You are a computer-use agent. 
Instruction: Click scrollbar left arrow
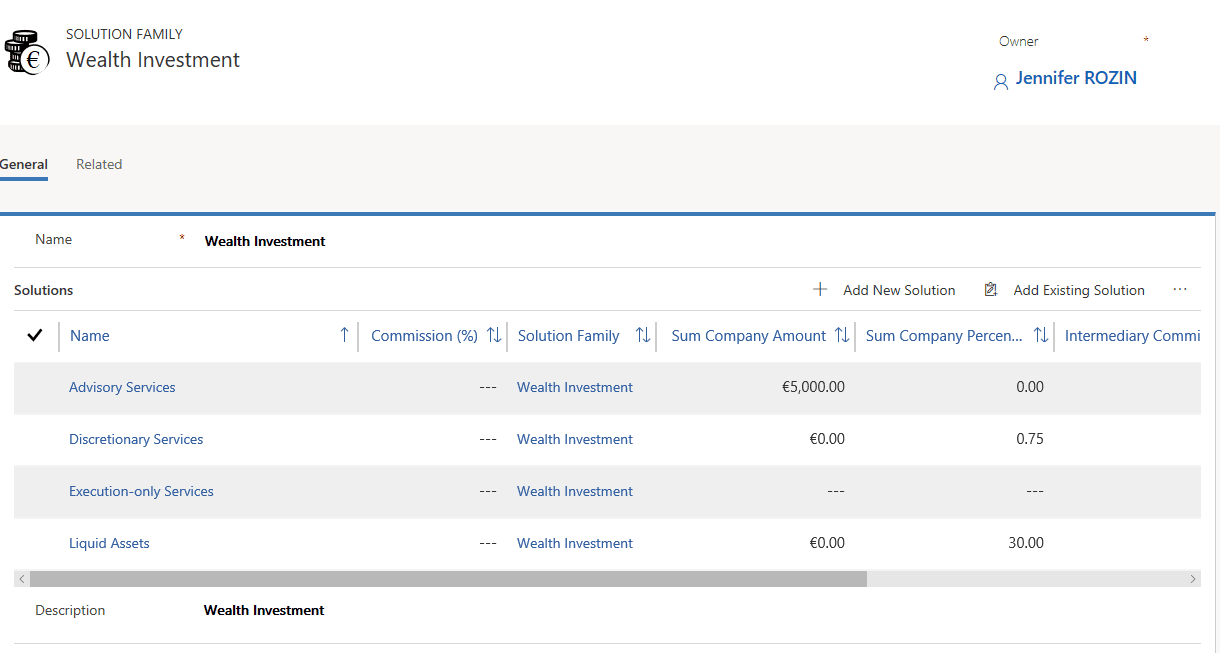click(x=22, y=579)
